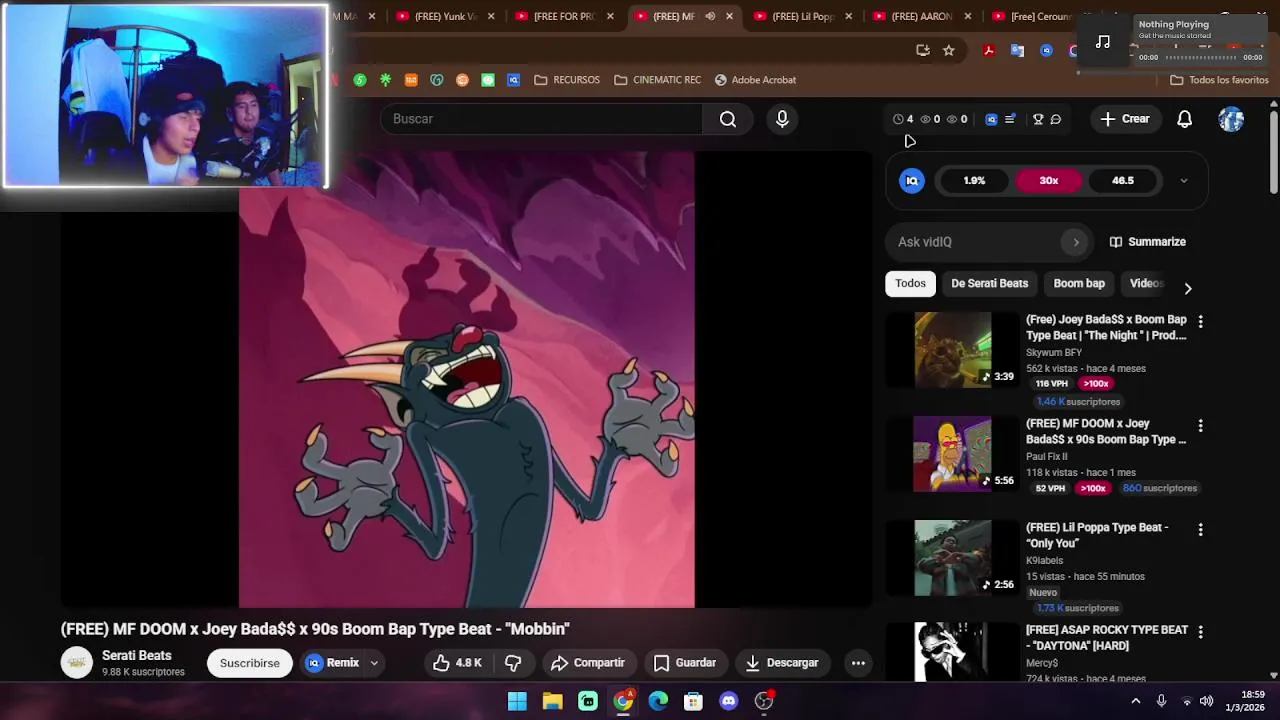Open YouTube notifications bell

point(1184,119)
